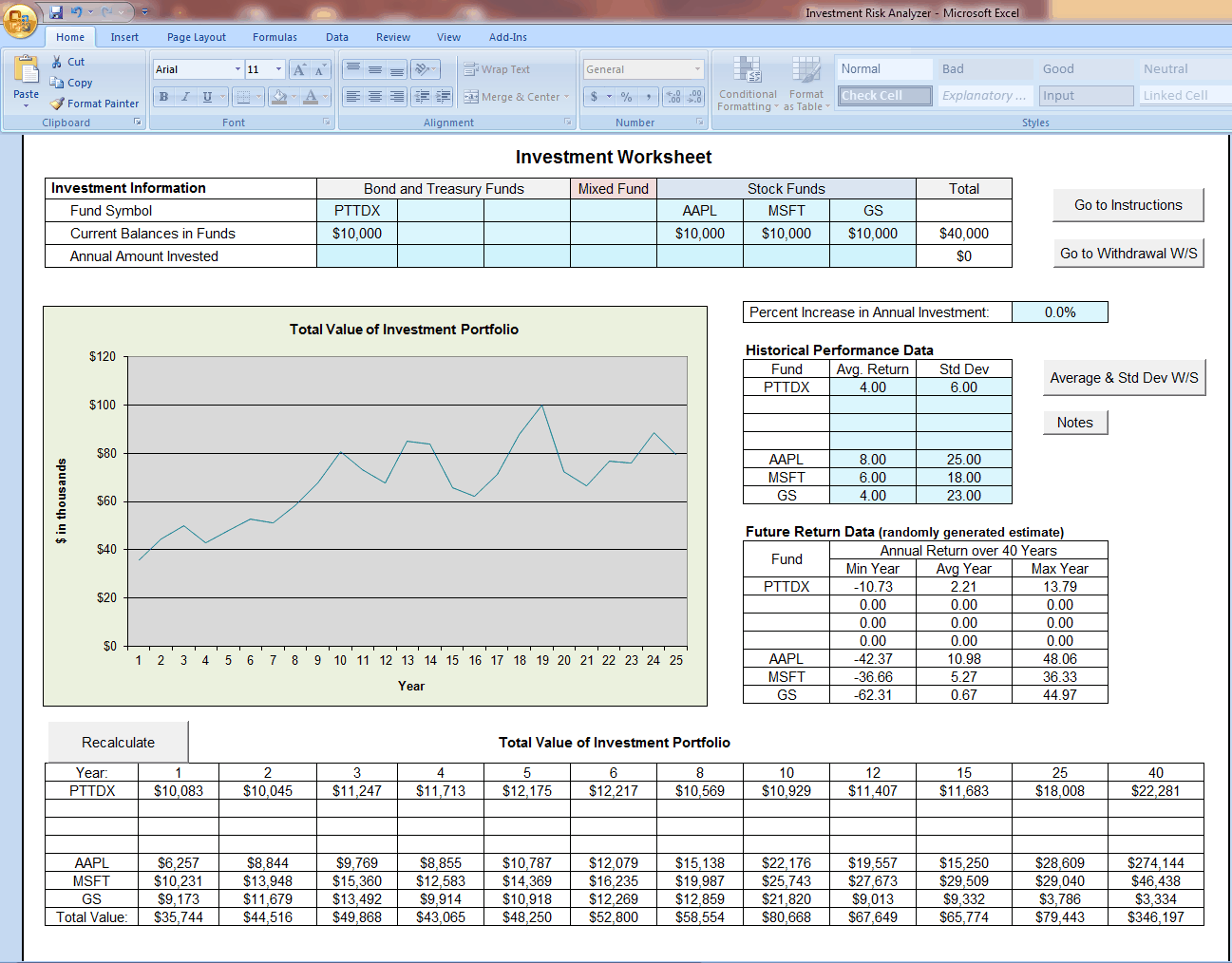Click the Grow Font icon
The height and width of the screenshot is (963, 1232).
coord(299,69)
